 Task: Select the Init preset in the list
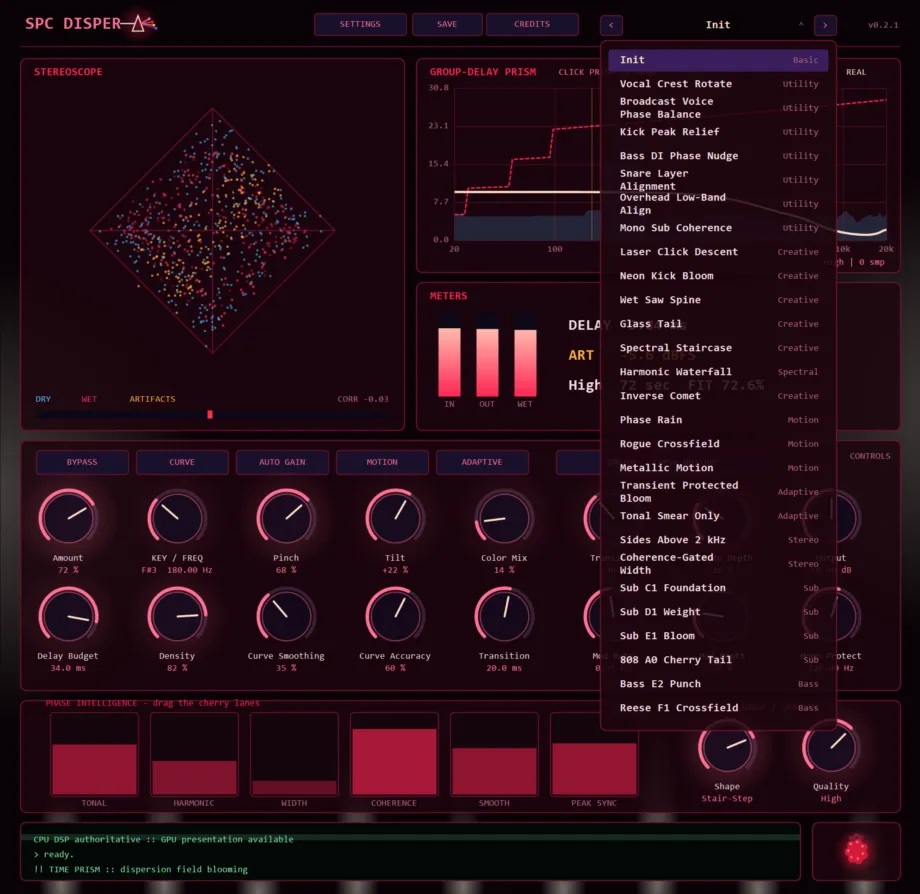coord(718,60)
